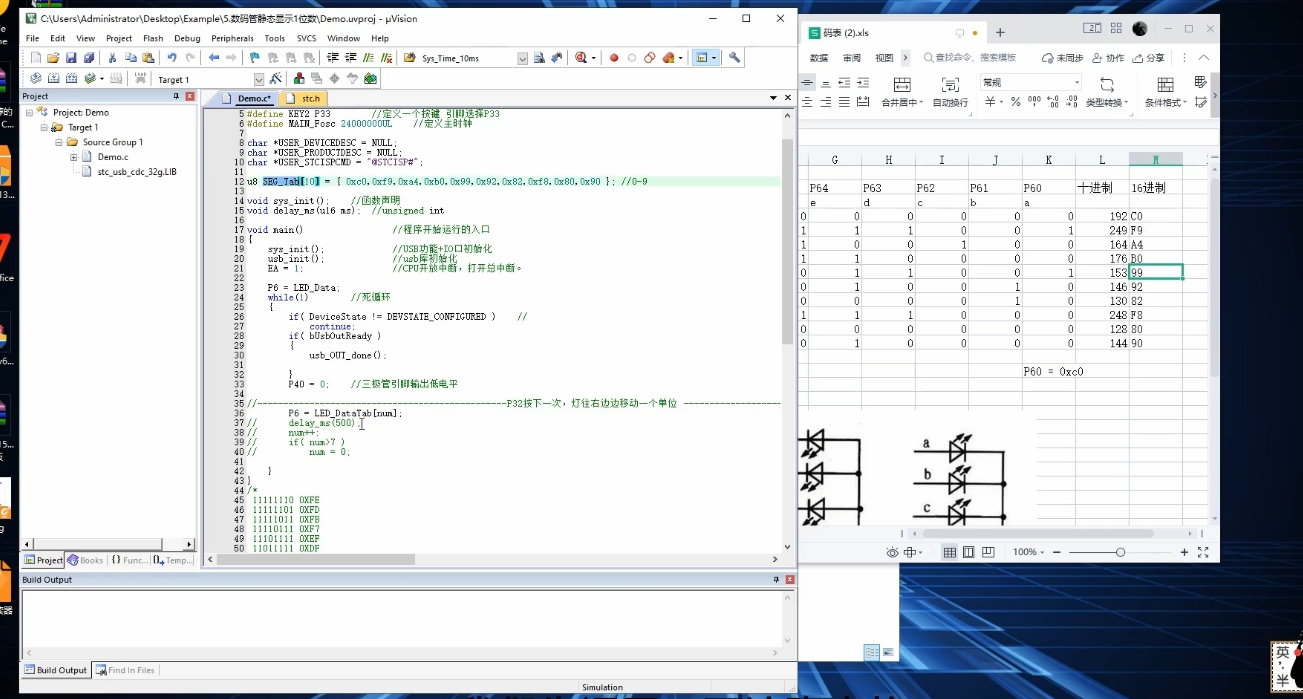Open Options for Target magic wand icon
The width and height of the screenshot is (1303, 699).
275,78
